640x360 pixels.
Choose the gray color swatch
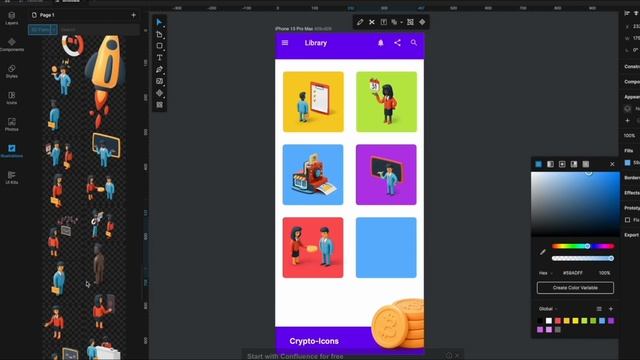(x=558, y=329)
